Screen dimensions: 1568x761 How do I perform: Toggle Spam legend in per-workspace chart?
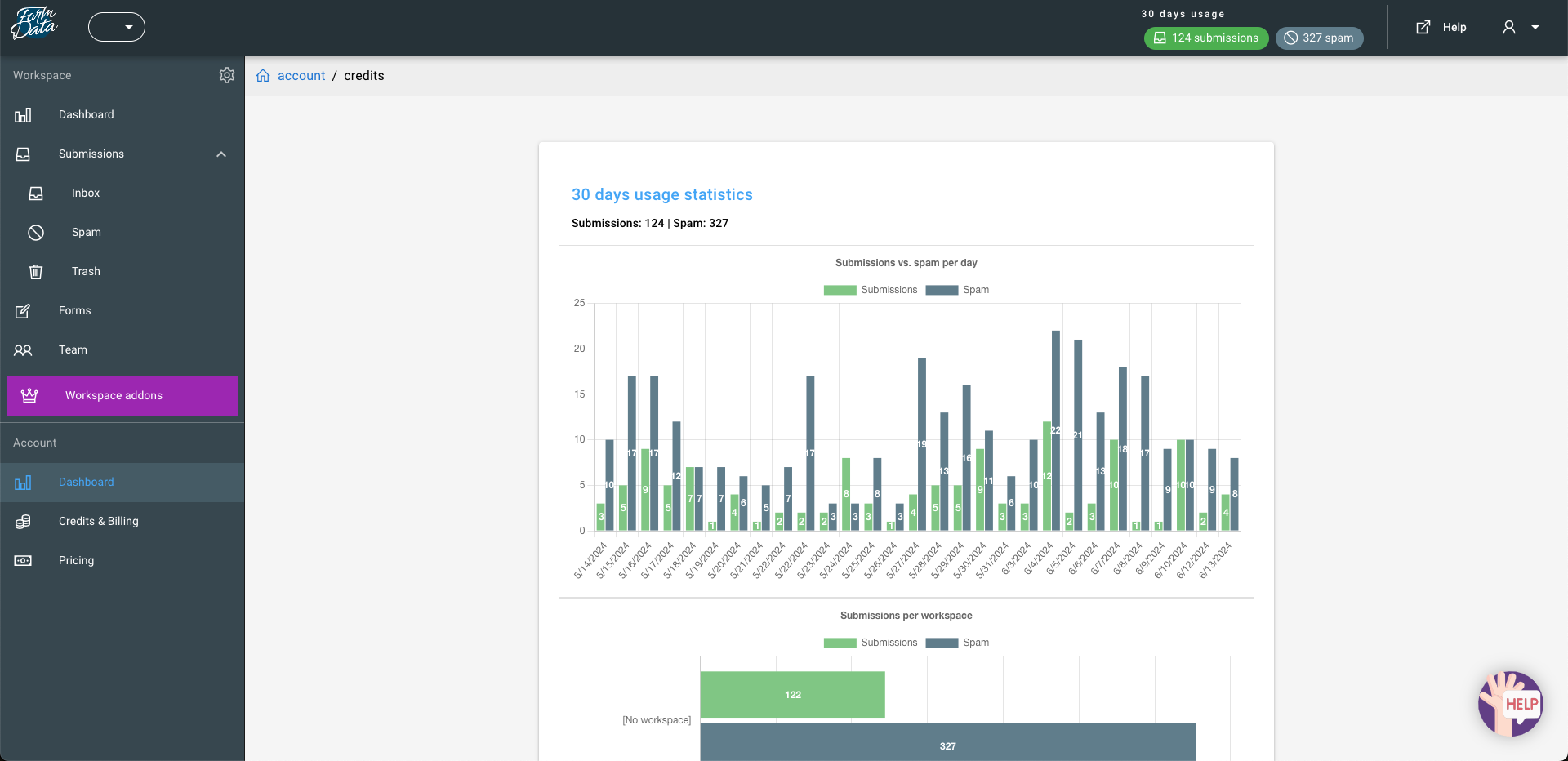pos(958,643)
